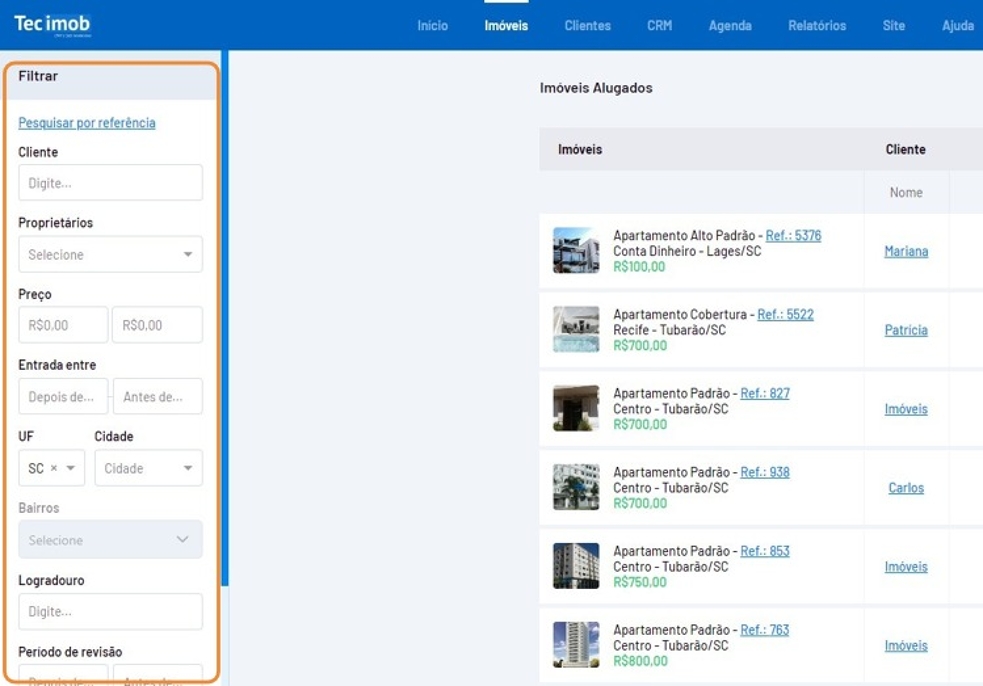Click the Pesquisar por referência link
Image resolution: width=983 pixels, height=686 pixels.
pos(87,123)
